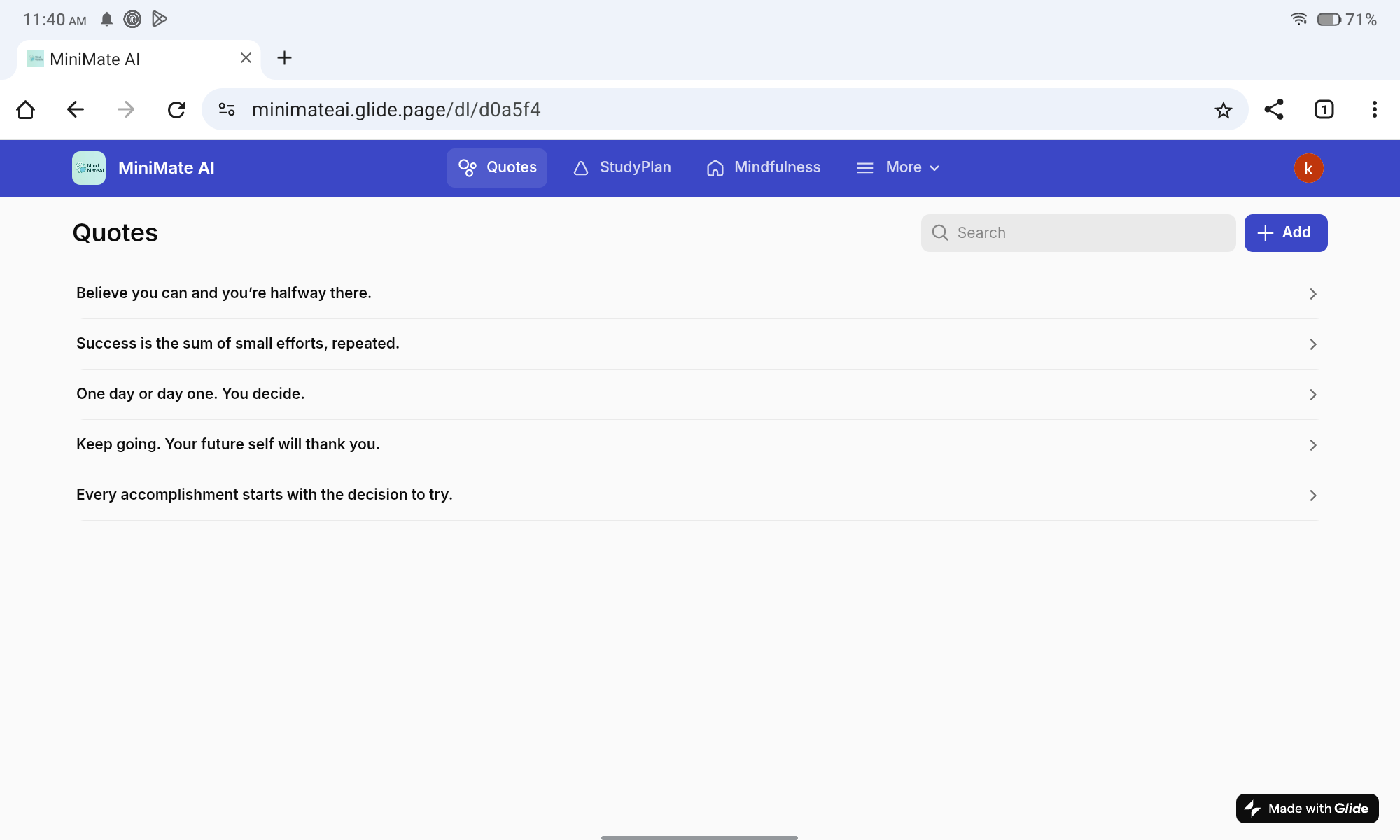Viewport: 1400px width, 840px height.
Task: Open the user profile avatar 'k'
Action: point(1308,168)
